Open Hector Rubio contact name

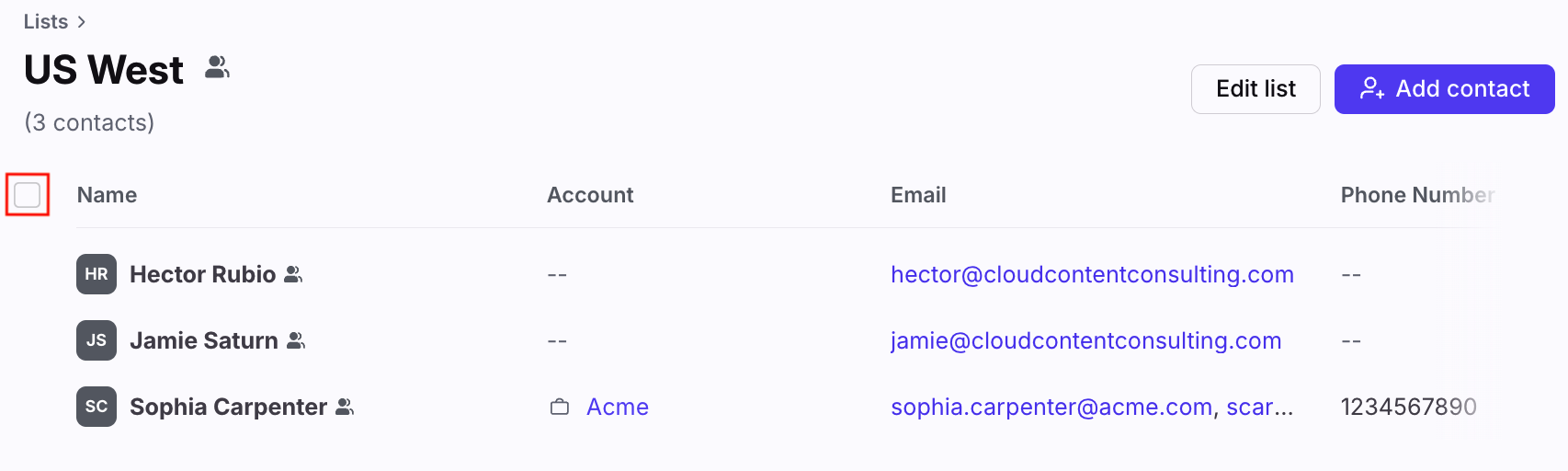point(203,274)
